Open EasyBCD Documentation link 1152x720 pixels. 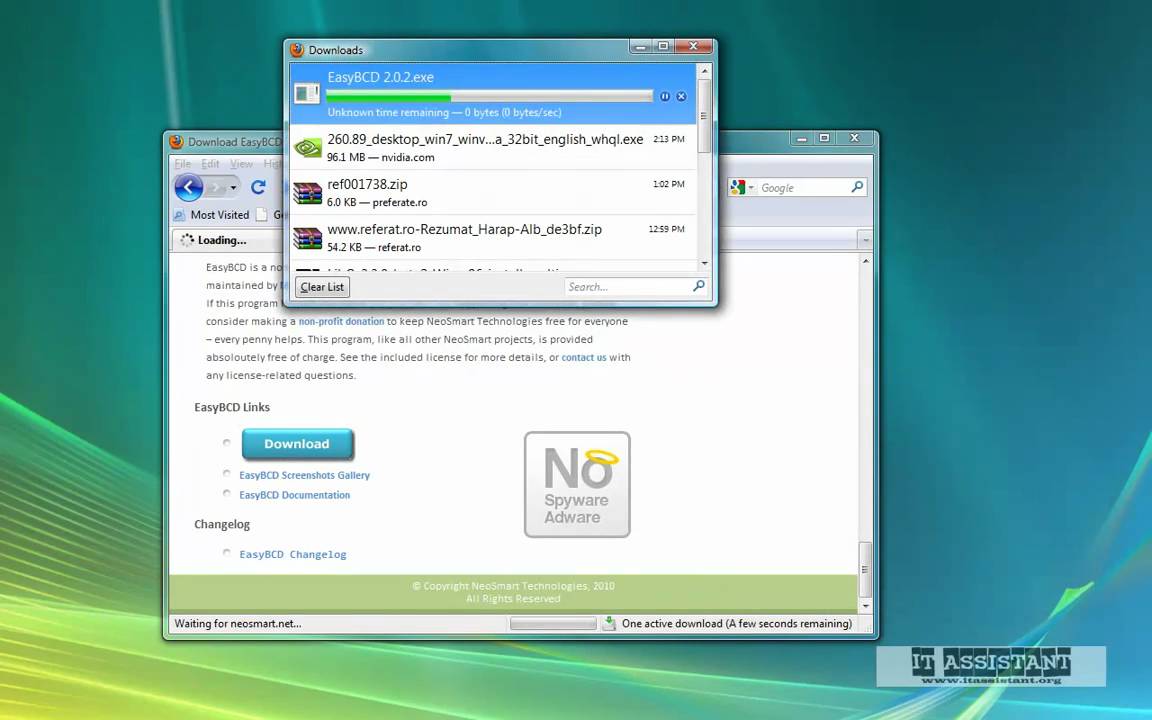(x=295, y=495)
